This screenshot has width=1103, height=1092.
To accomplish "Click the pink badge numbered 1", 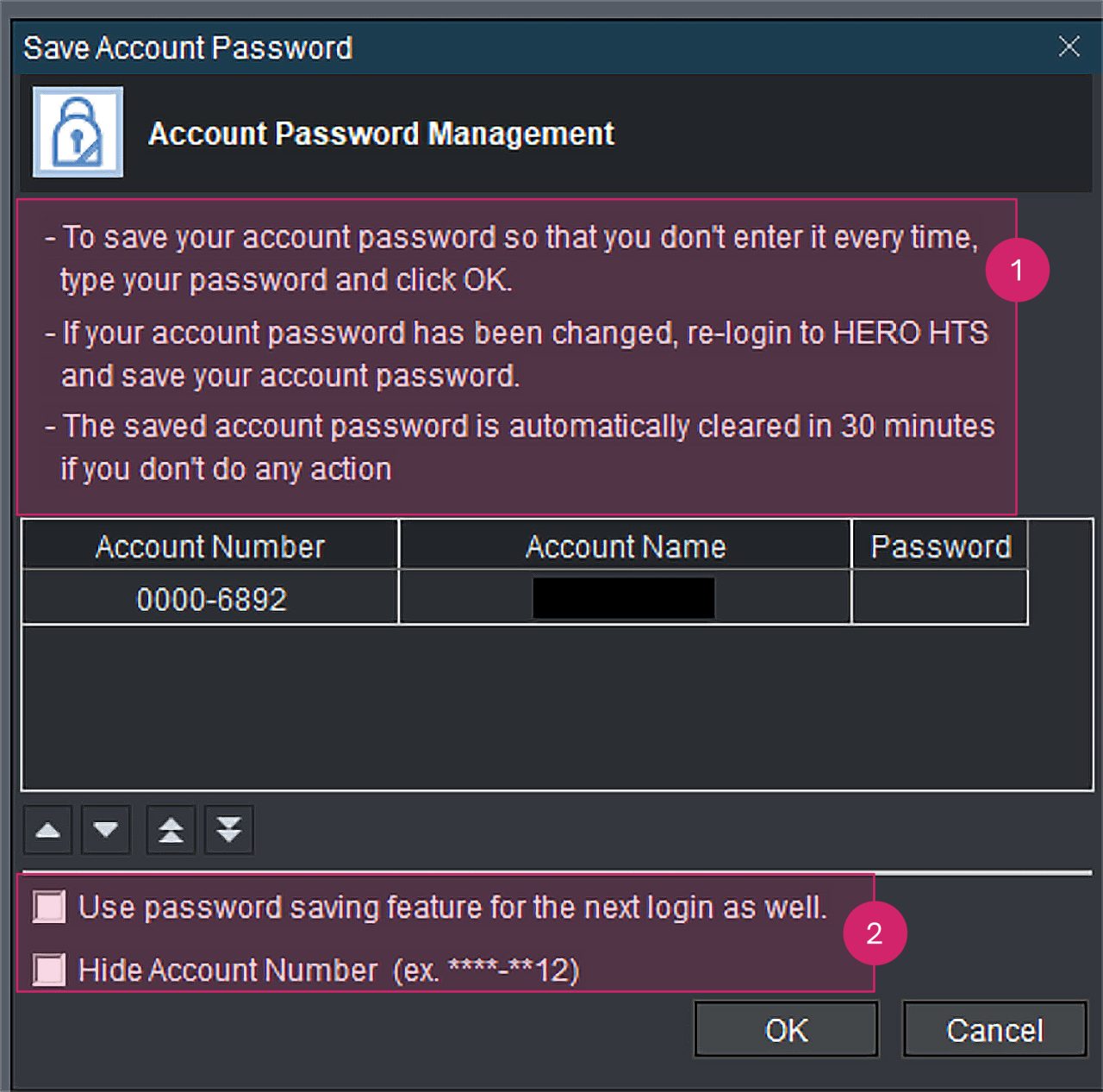I will 1017,270.
